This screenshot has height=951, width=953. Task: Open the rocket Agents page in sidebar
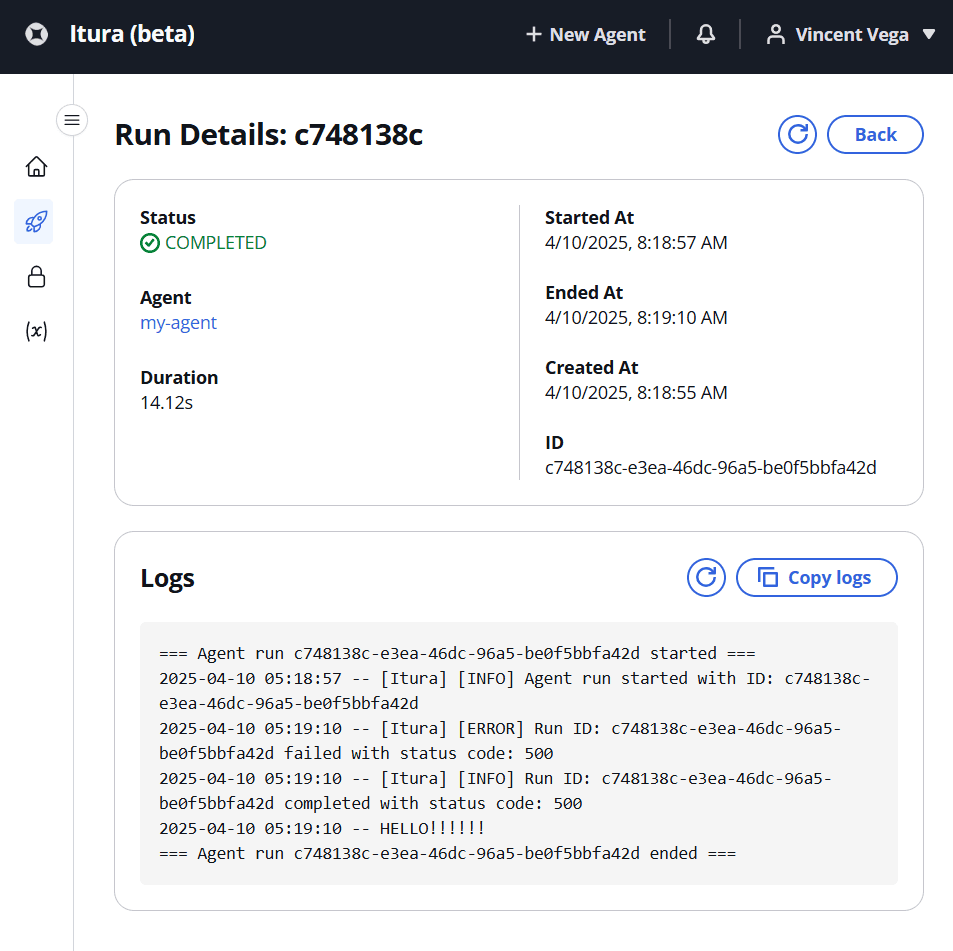pyautogui.click(x=34, y=222)
